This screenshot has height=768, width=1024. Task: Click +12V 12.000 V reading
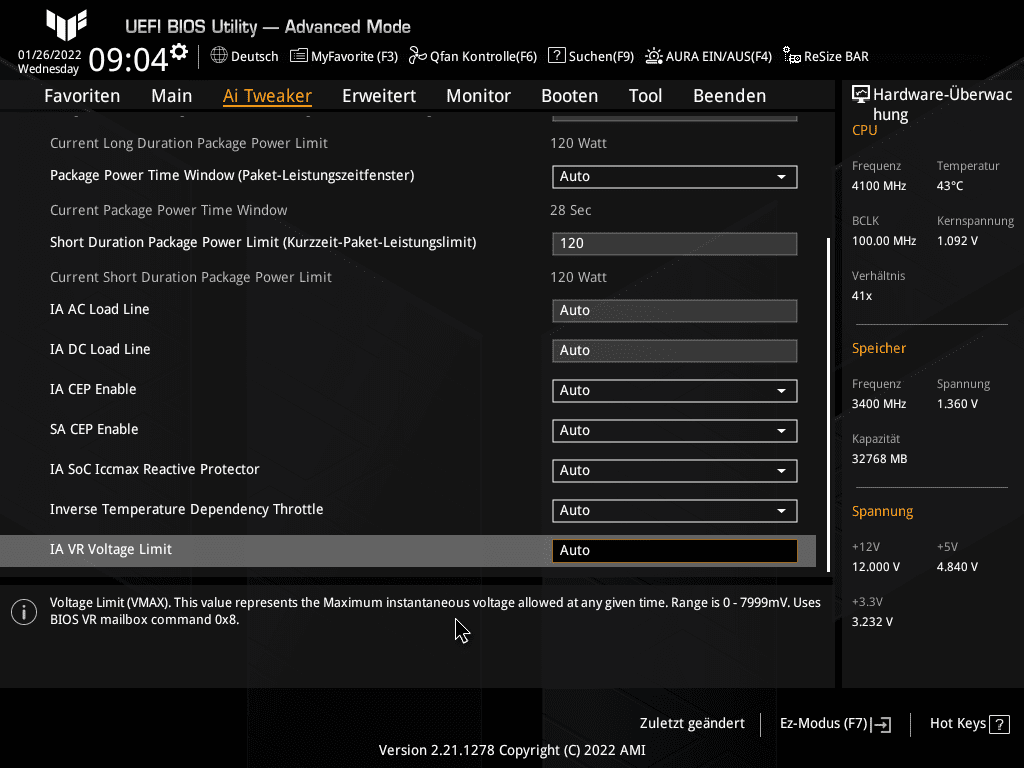click(x=876, y=567)
